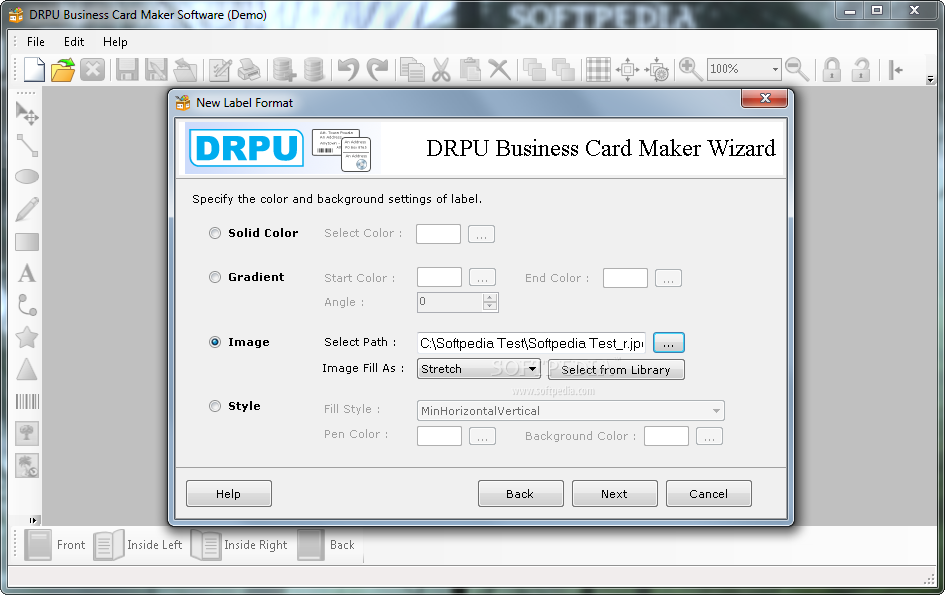
Task: Open the File menu
Action: click(36, 42)
